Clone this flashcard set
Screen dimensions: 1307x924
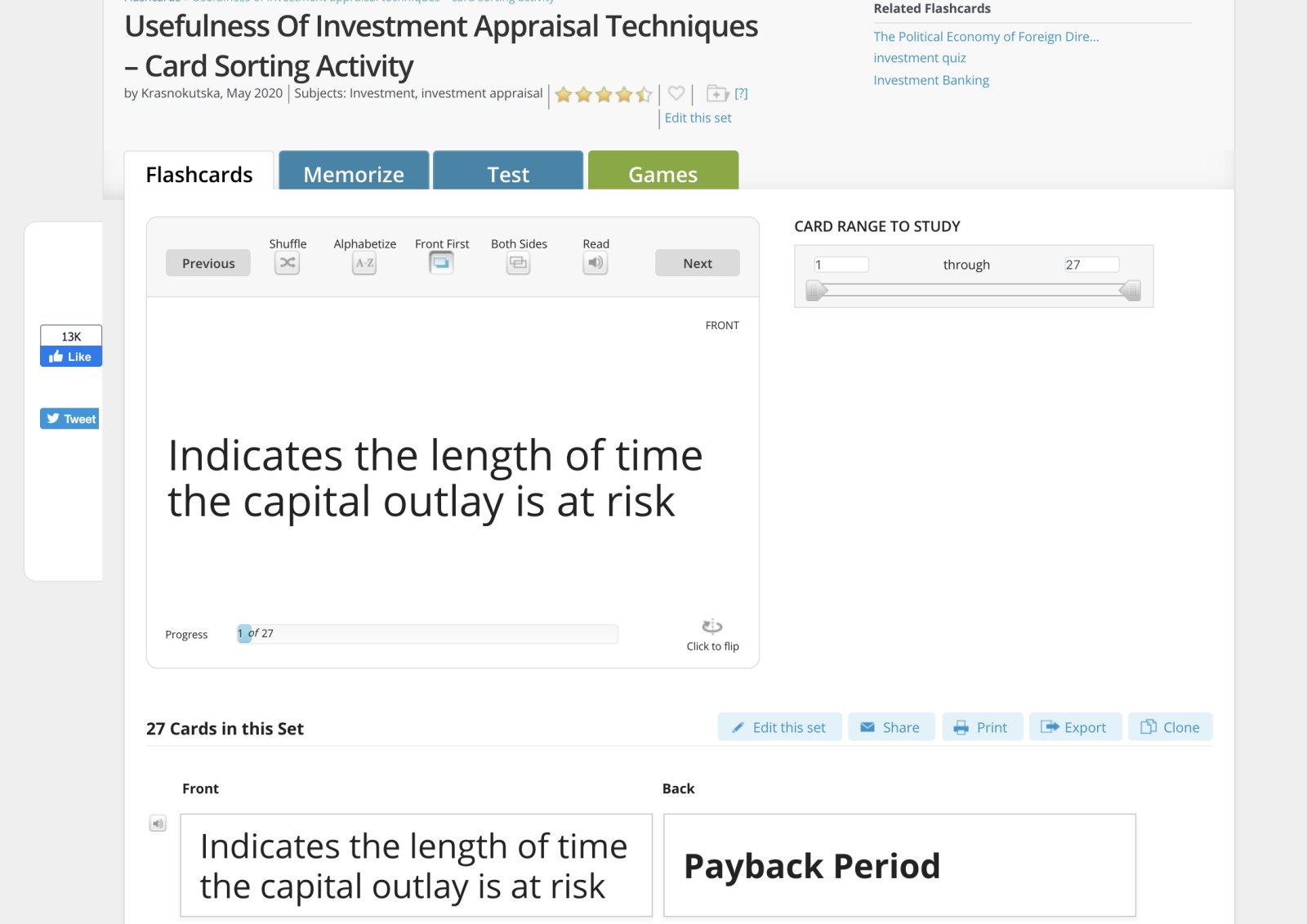[x=1170, y=727]
